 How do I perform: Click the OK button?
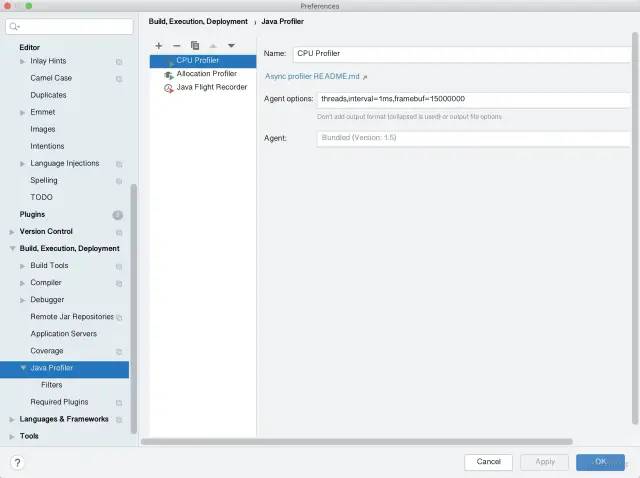click(x=600, y=462)
